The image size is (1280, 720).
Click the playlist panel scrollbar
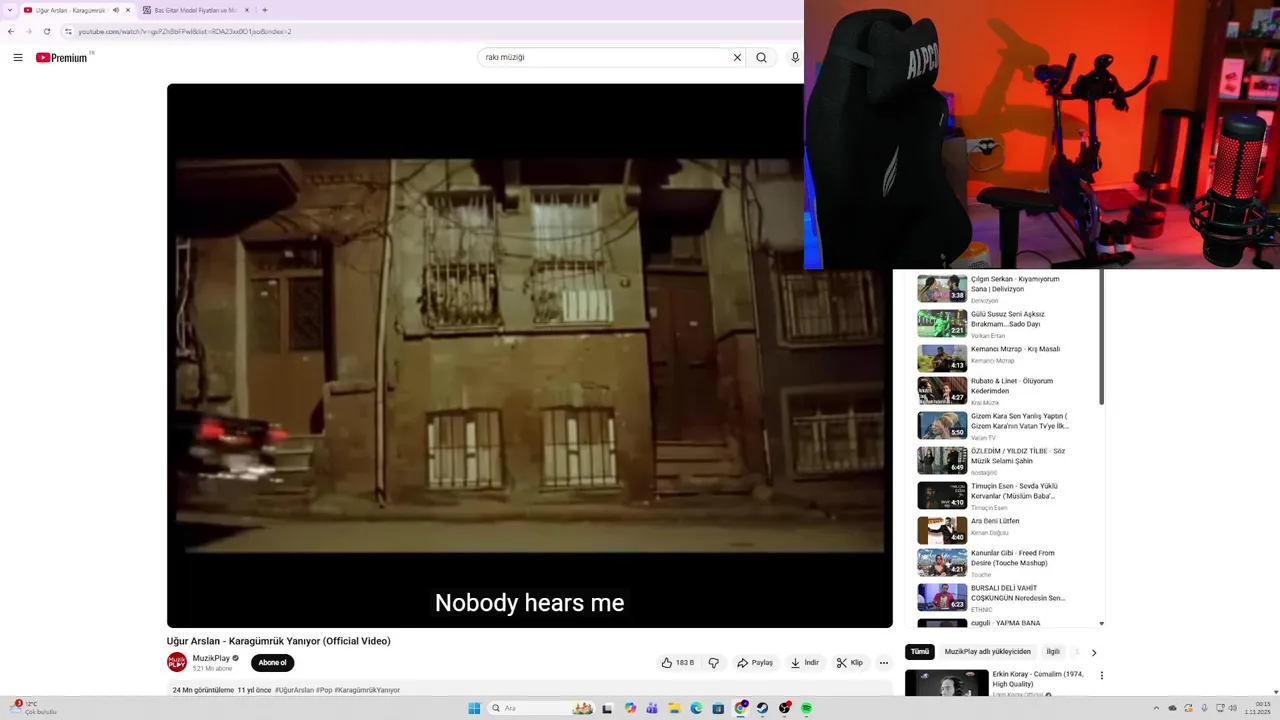point(1102,337)
